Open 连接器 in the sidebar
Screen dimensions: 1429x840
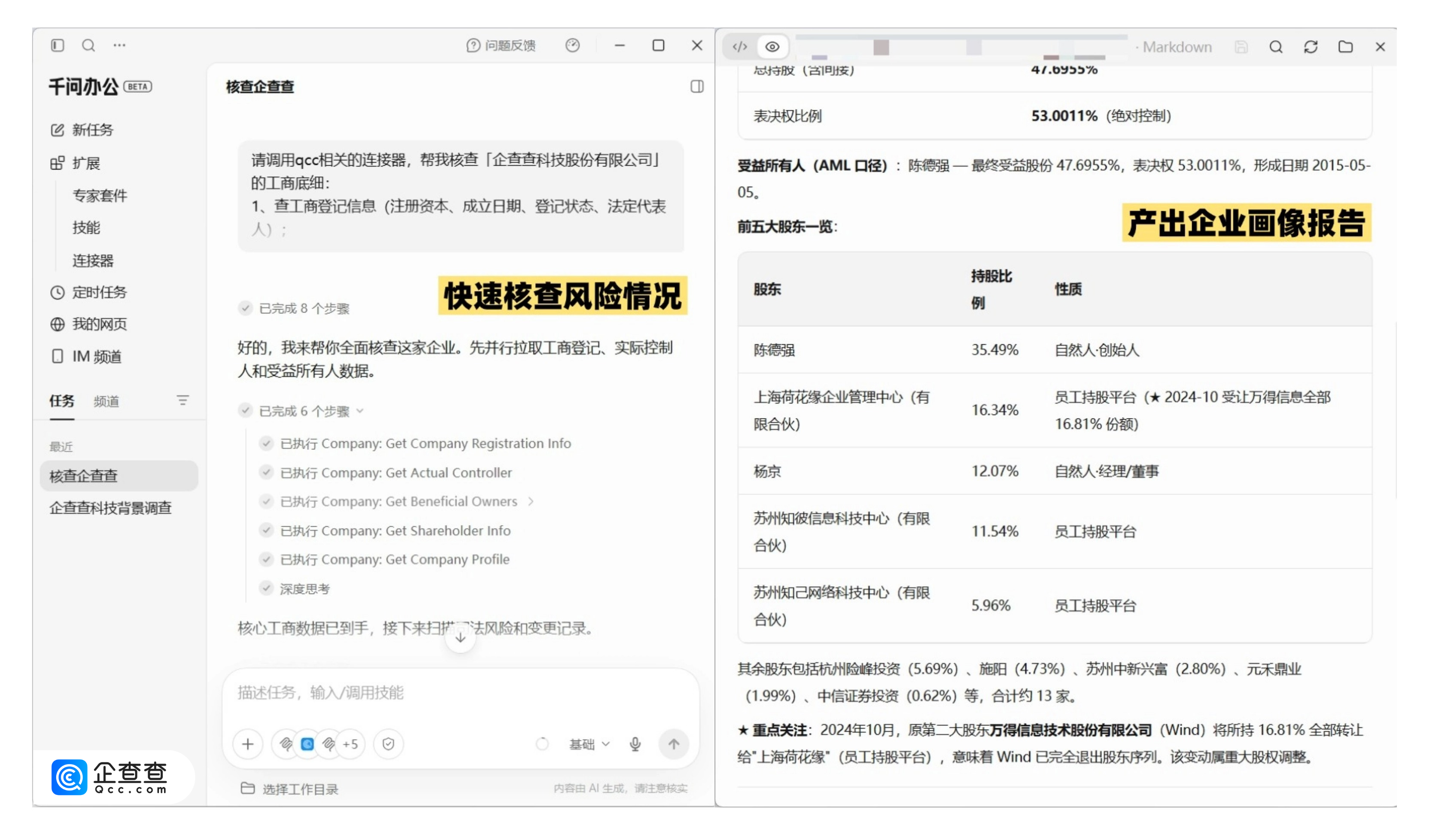pos(93,261)
